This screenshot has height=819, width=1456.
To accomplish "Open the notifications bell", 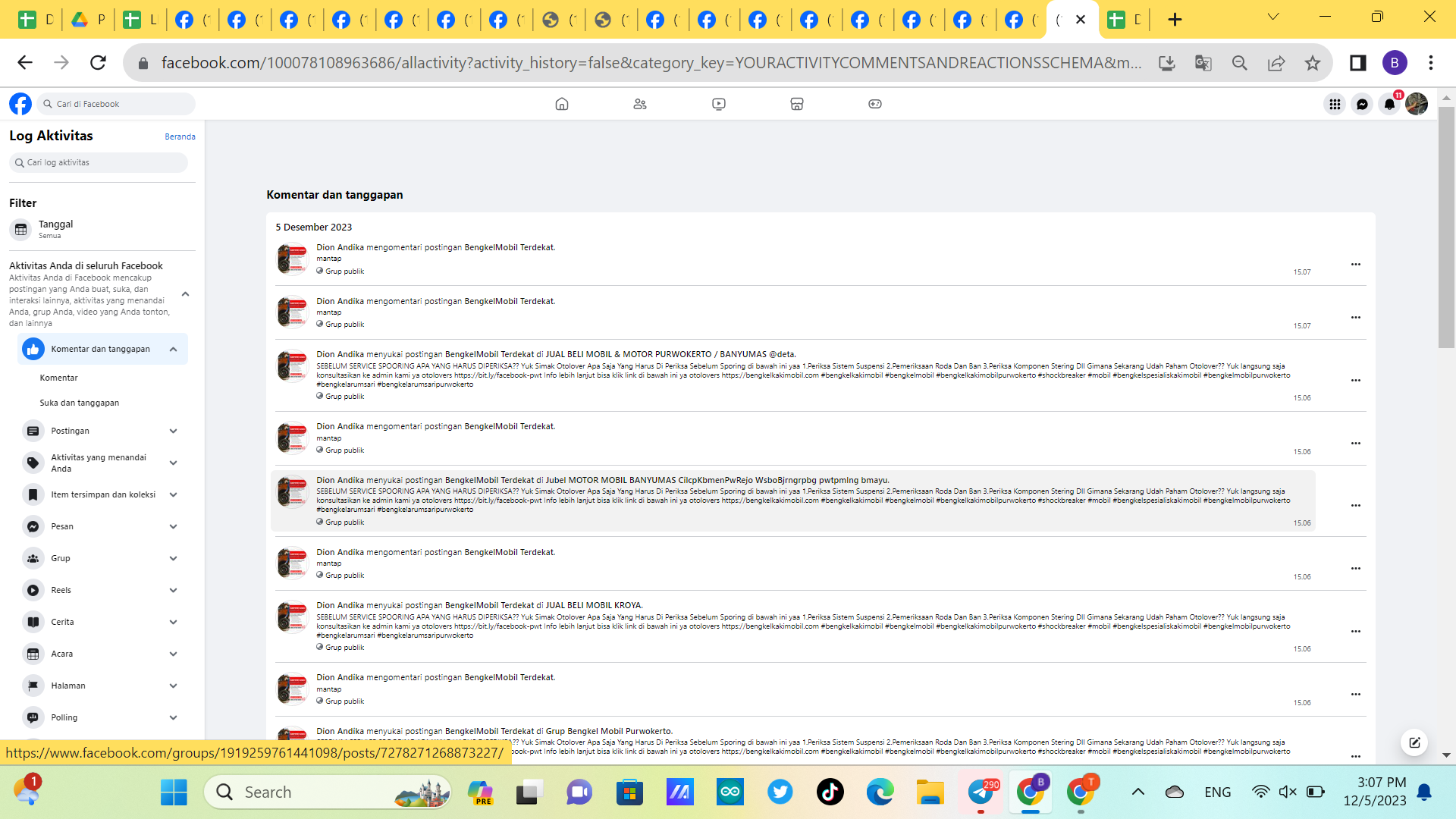I will click(x=1389, y=104).
